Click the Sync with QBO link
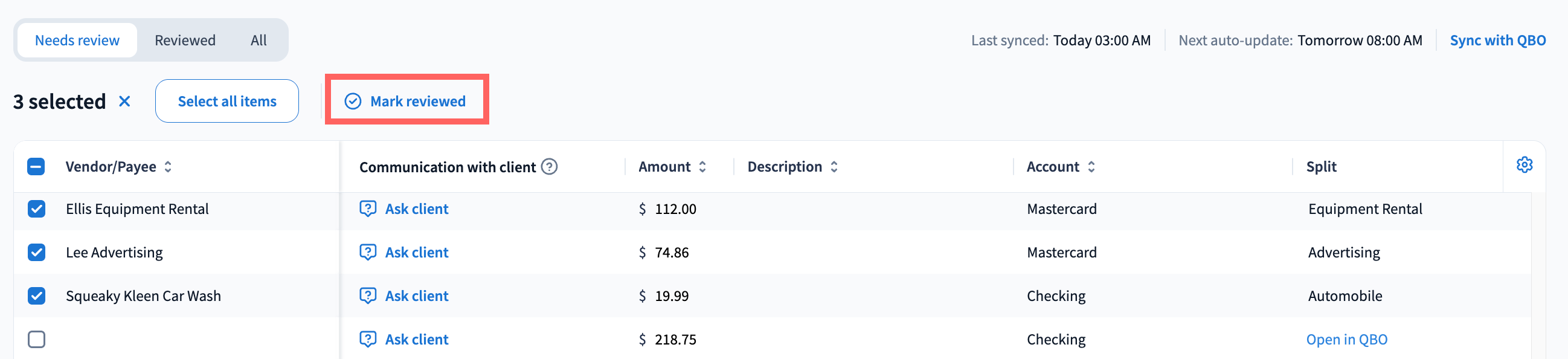This screenshot has width=1568, height=359. click(1497, 40)
